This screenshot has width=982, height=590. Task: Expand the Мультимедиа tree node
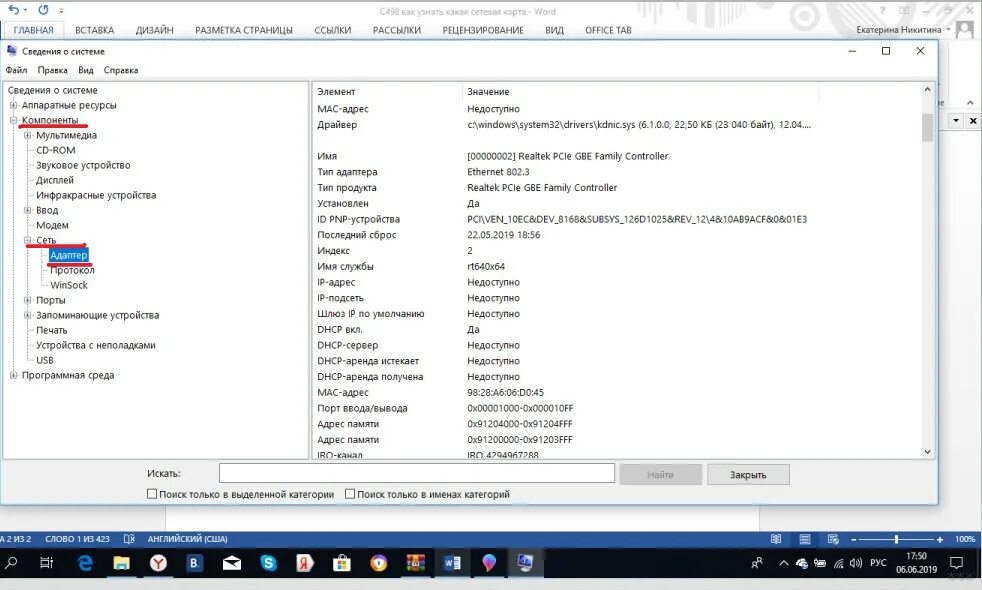pos(28,135)
